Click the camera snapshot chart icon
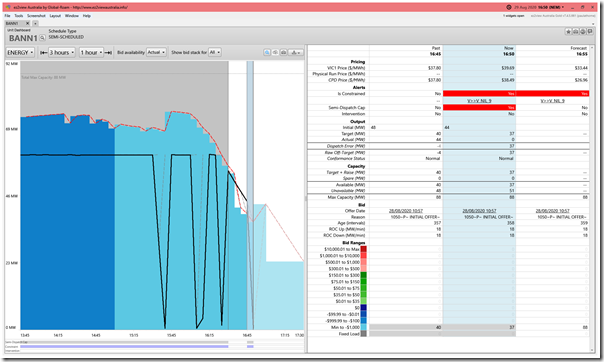Screen dimensions: 604x362 click(x=284, y=52)
